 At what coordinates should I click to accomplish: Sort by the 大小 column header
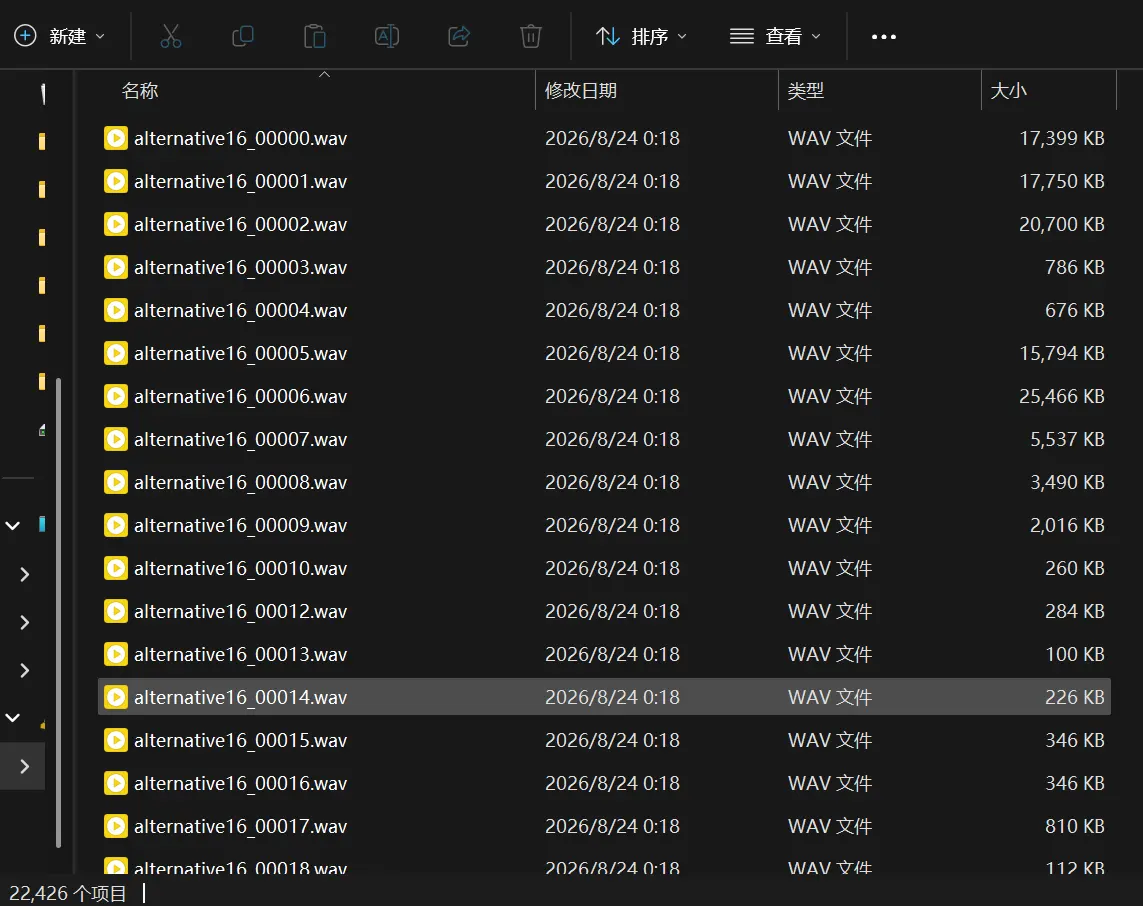(1009, 90)
